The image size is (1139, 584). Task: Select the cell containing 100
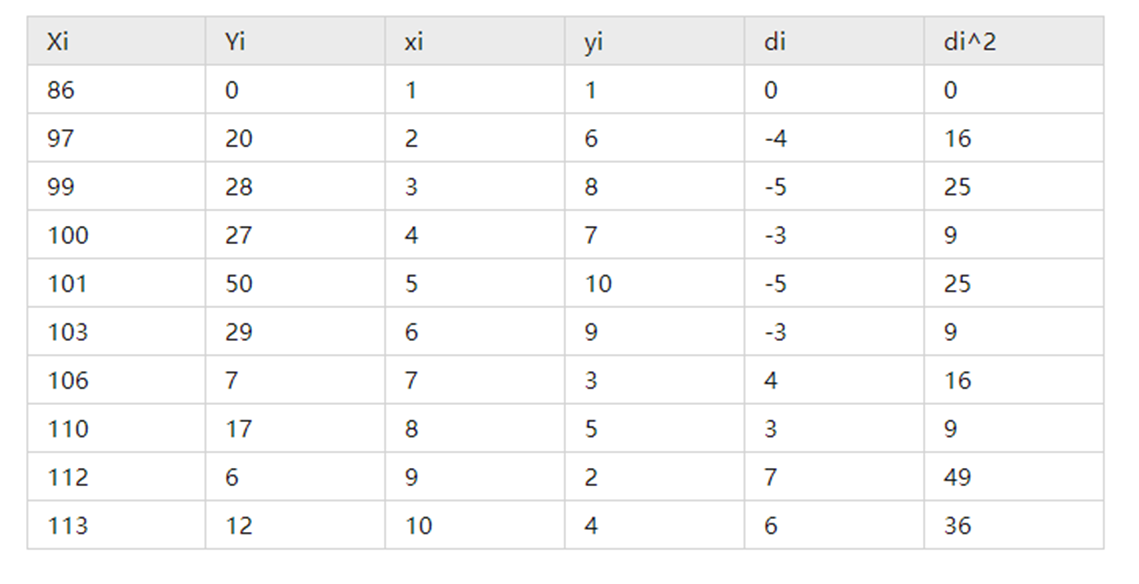pos(68,236)
